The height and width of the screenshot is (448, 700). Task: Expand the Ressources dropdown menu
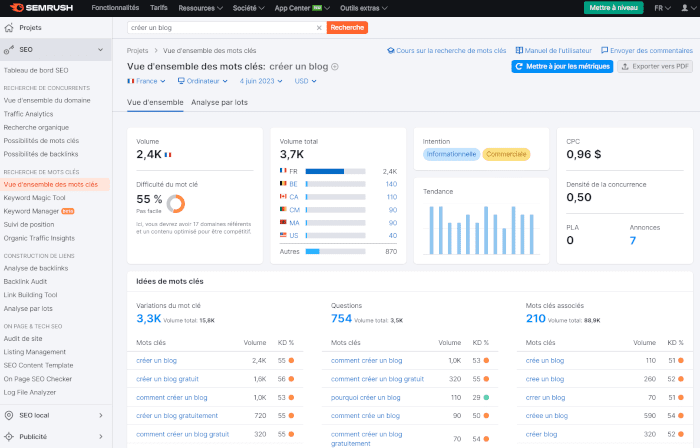(x=200, y=8)
